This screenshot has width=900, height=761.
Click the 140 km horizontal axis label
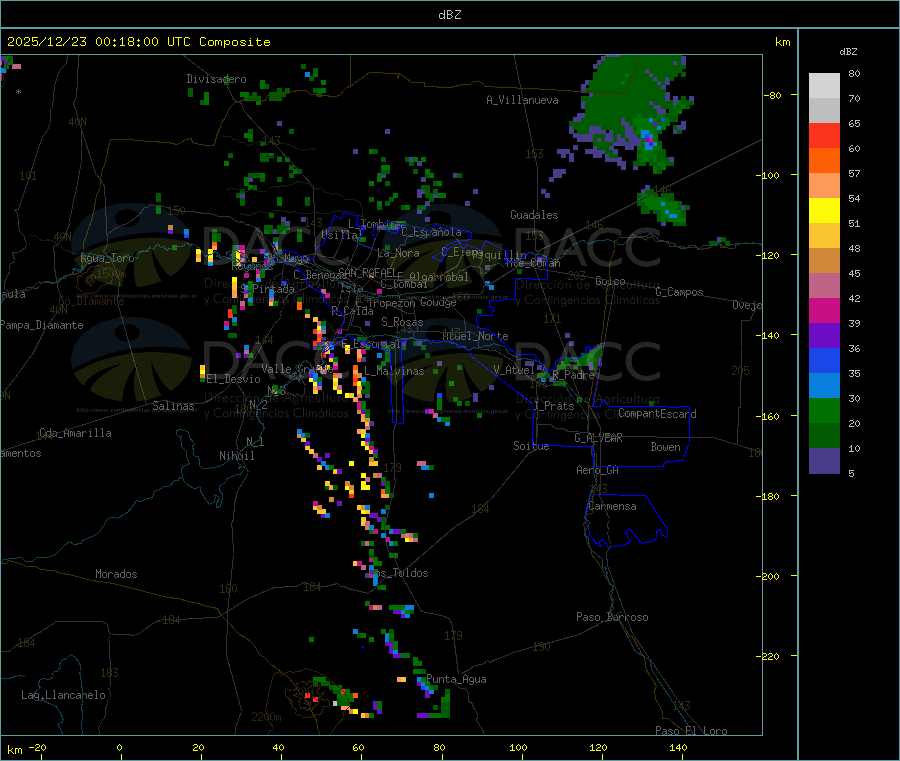pos(678,747)
